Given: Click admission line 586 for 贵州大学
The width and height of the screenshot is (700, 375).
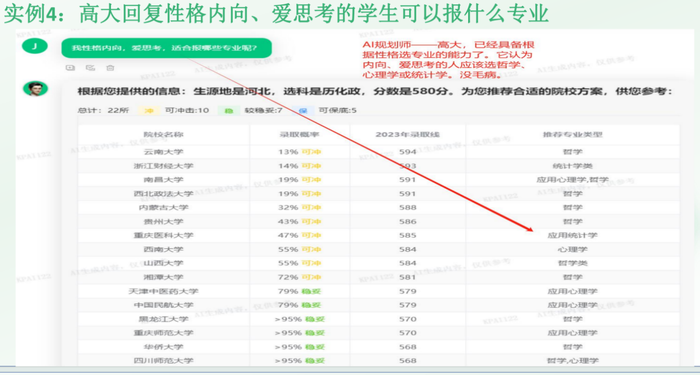Looking at the screenshot, I should tap(408, 221).
